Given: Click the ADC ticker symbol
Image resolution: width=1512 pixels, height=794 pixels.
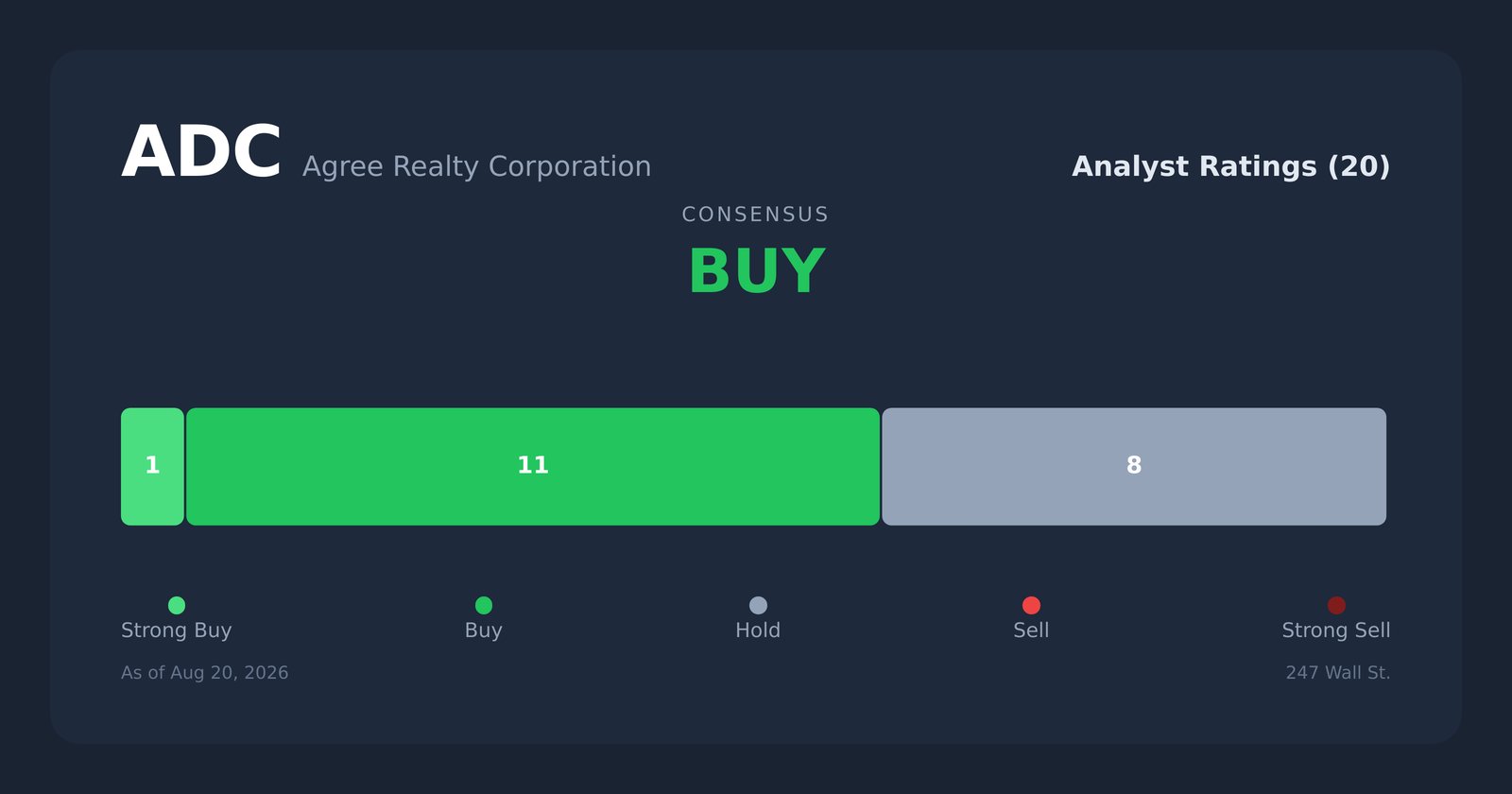Looking at the screenshot, I should [x=201, y=153].
